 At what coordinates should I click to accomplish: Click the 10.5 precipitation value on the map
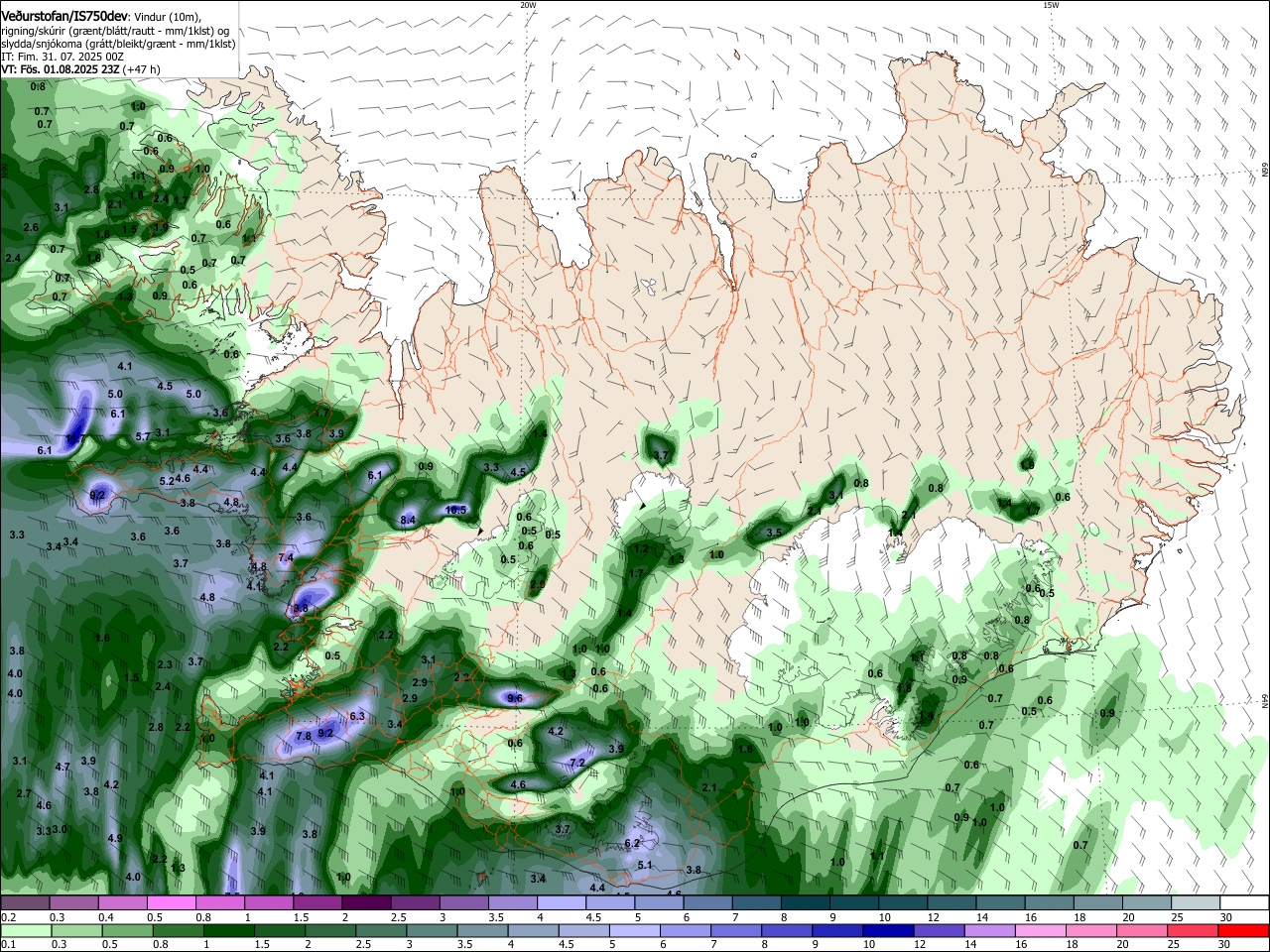point(455,510)
